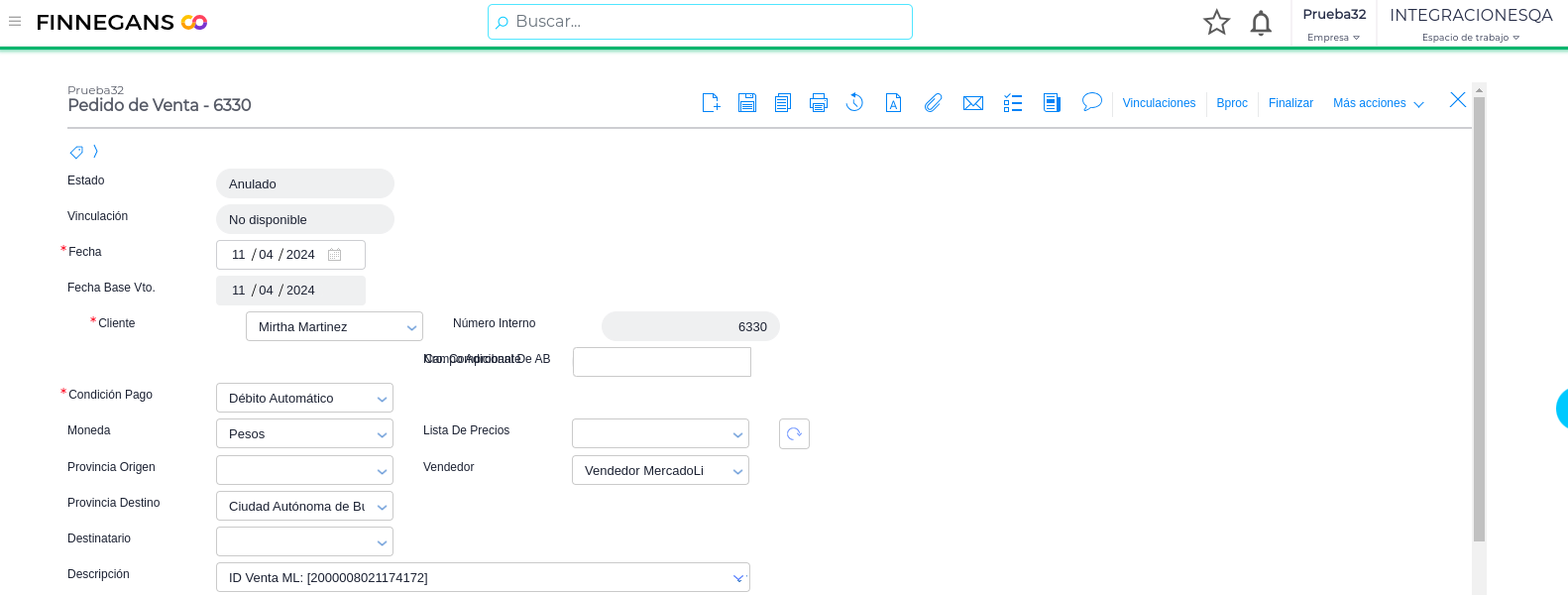Viewport: 1568px width, 595px height.
Task: Copy the document with the duplicate-pages icon
Action: coord(783,102)
